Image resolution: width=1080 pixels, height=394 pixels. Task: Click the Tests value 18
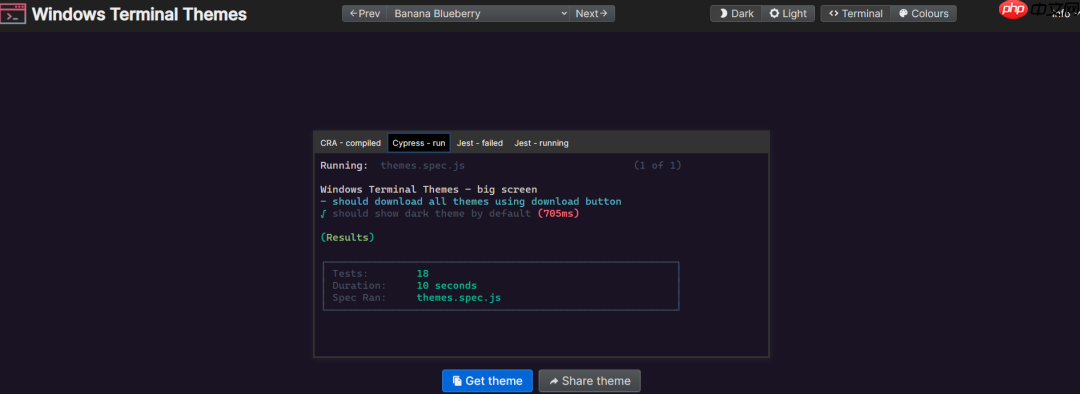[423, 273]
